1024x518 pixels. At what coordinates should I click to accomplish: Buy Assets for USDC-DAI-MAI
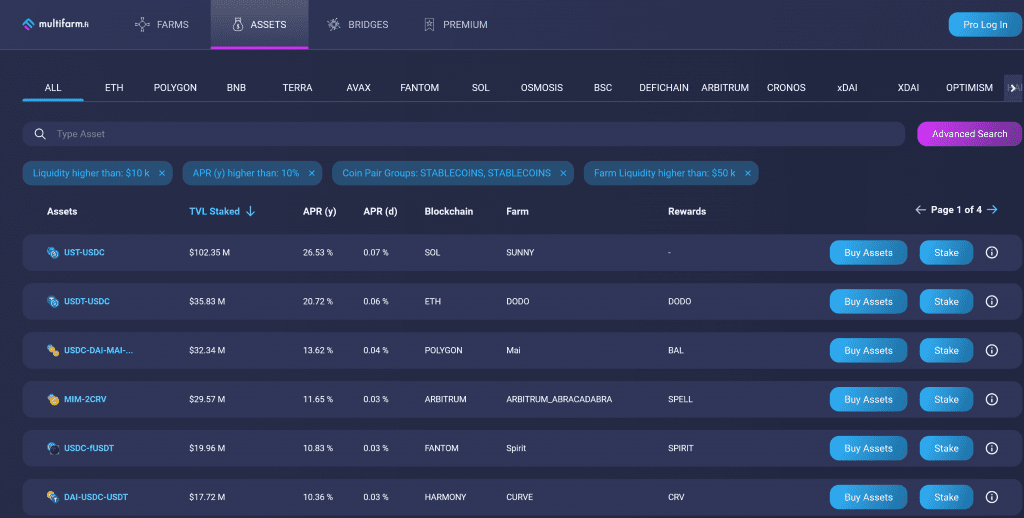point(868,351)
